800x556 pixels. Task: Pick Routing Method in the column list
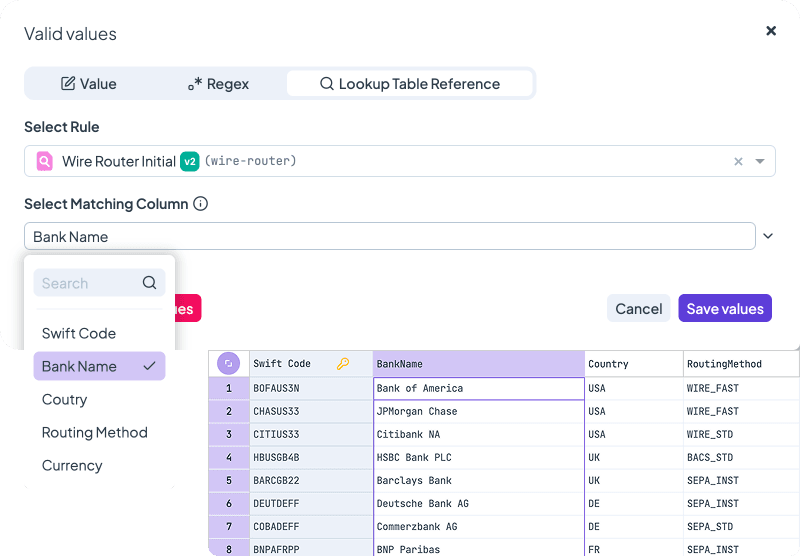[x=94, y=432]
